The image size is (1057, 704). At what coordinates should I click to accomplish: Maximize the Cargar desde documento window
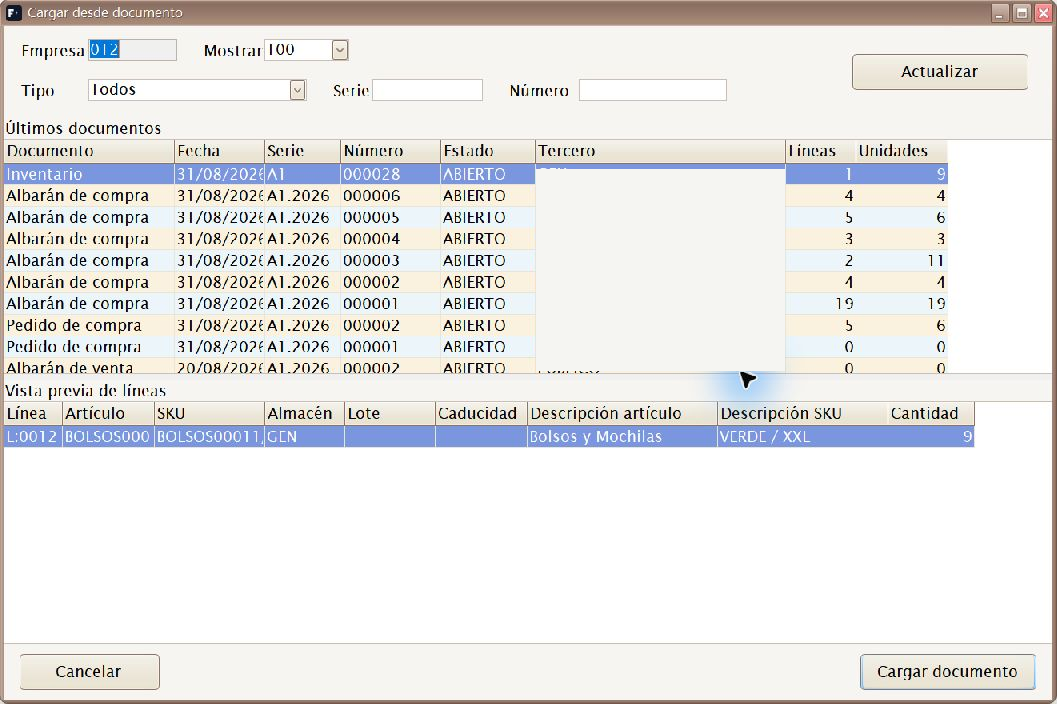point(1022,13)
